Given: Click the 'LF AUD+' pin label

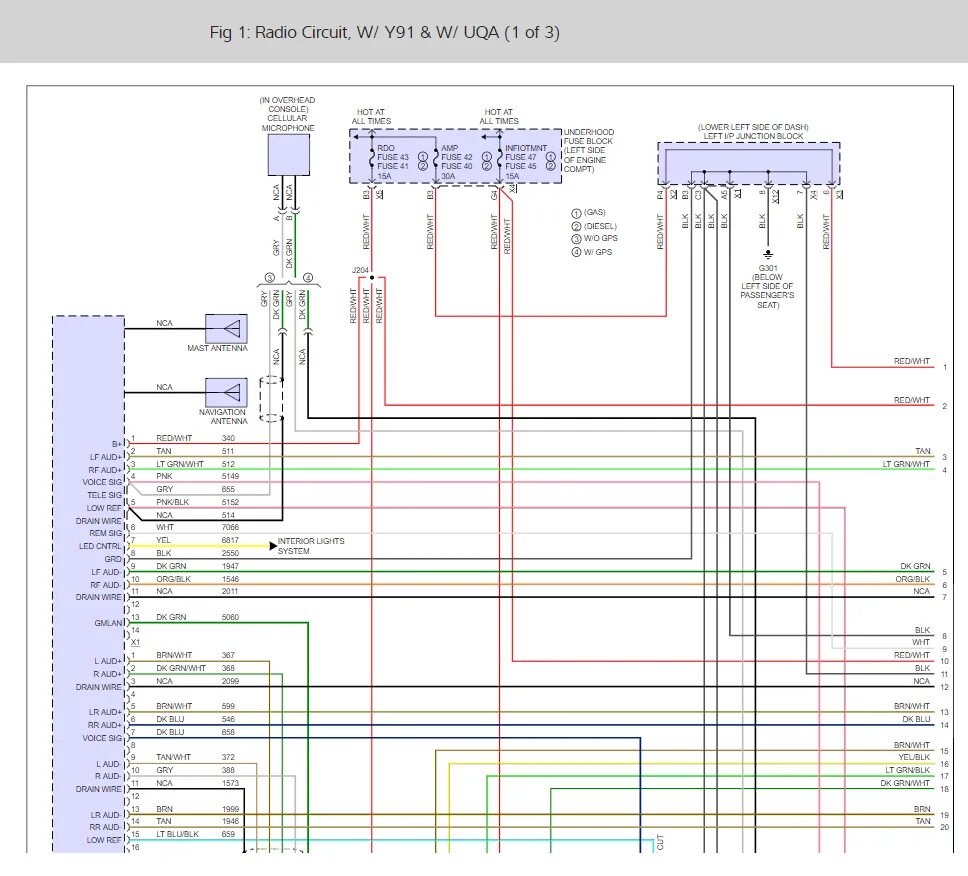Looking at the screenshot, I should [x=106, y=457].
